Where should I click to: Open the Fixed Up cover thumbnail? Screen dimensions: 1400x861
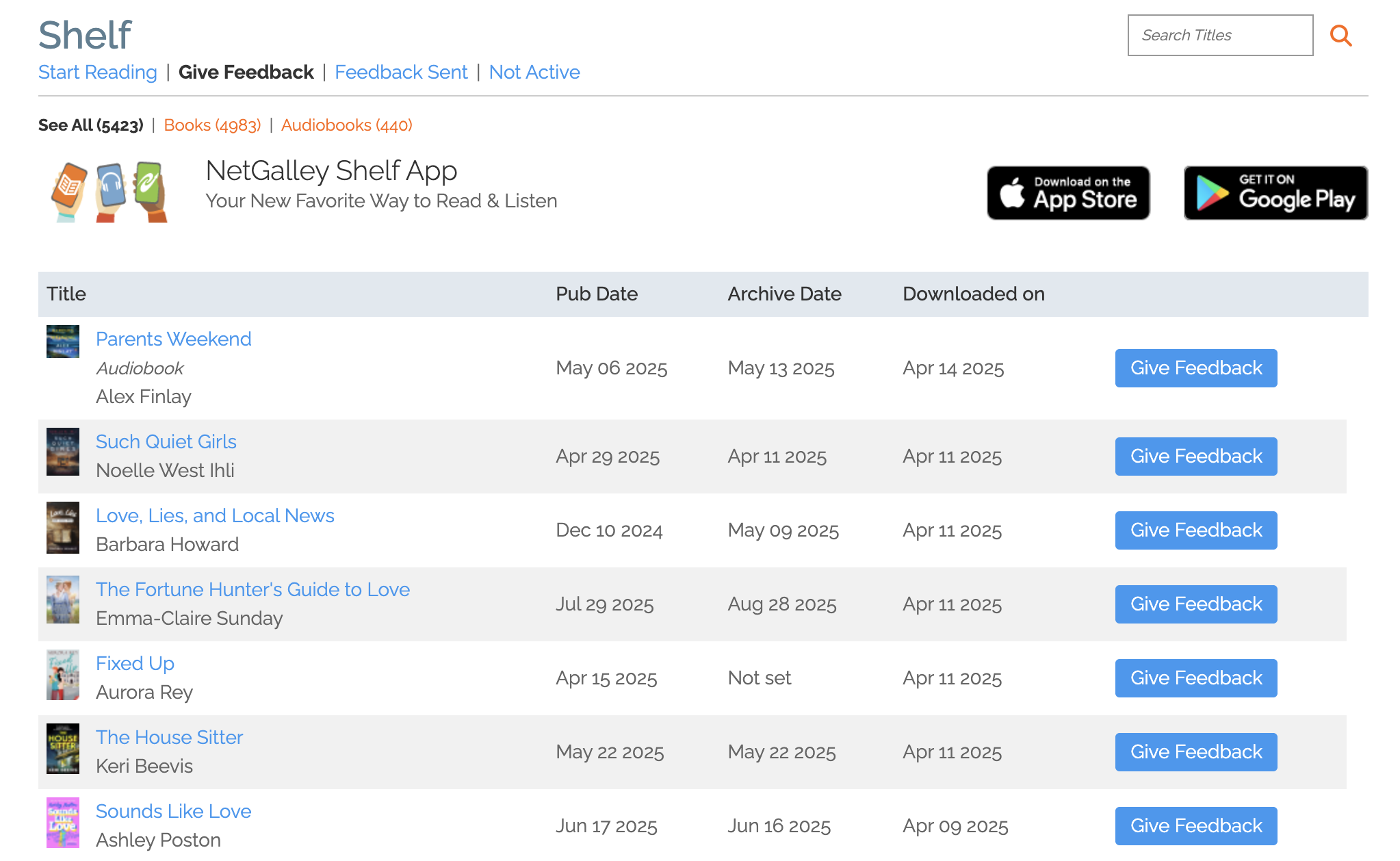pos(63,675)
